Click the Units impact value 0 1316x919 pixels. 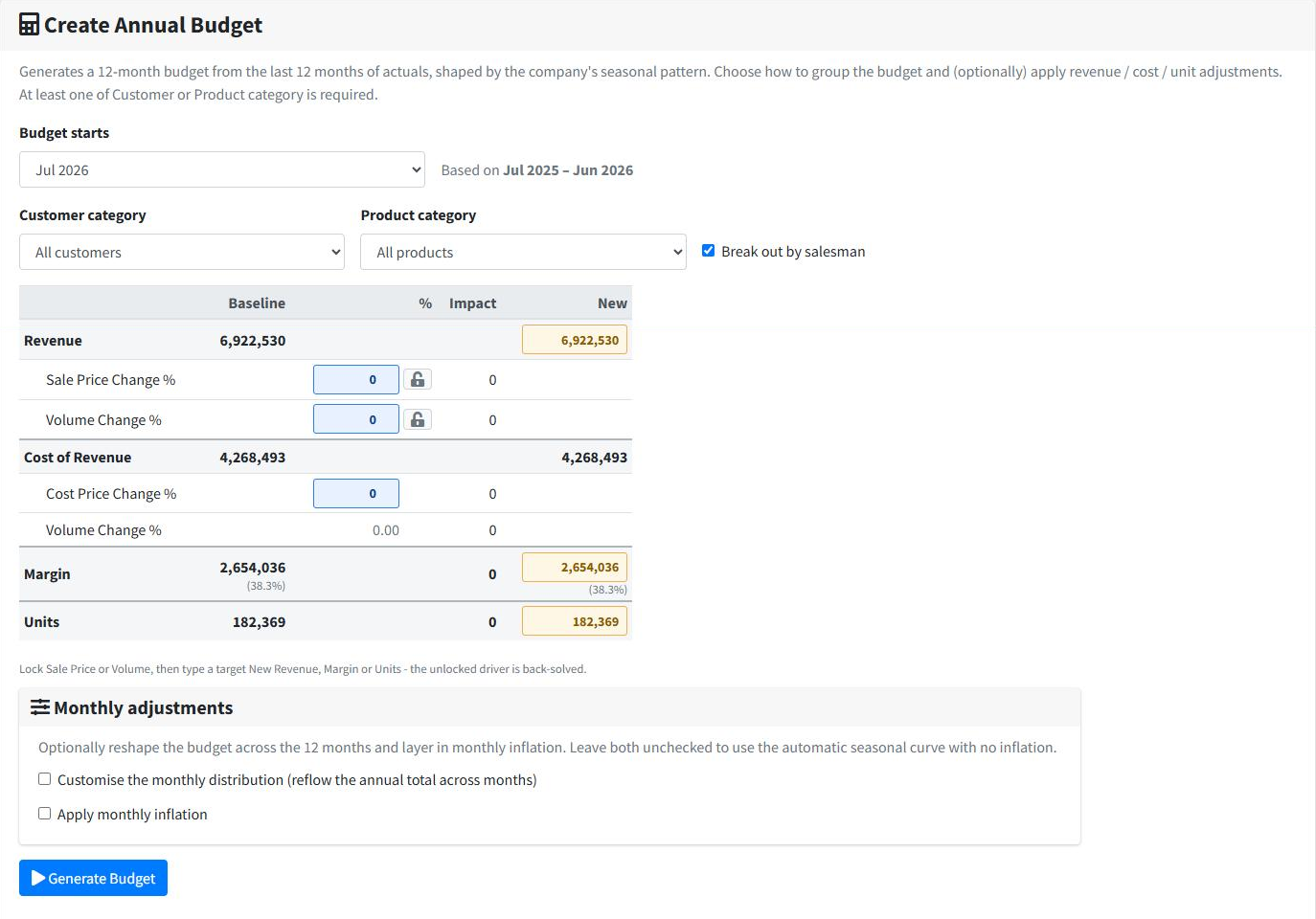tap(492, 621)
